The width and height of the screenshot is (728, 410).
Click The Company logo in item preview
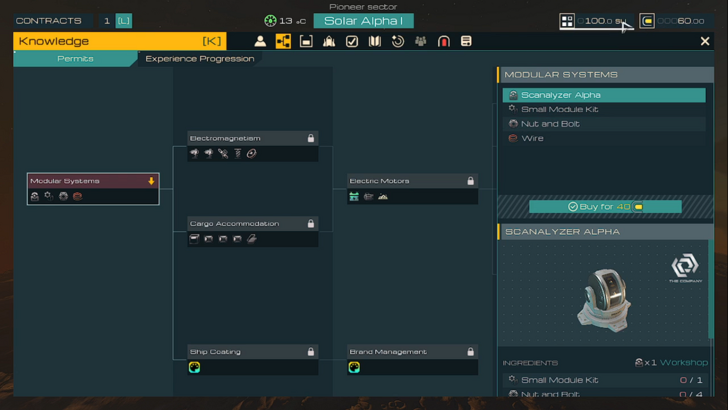point(685,267)
